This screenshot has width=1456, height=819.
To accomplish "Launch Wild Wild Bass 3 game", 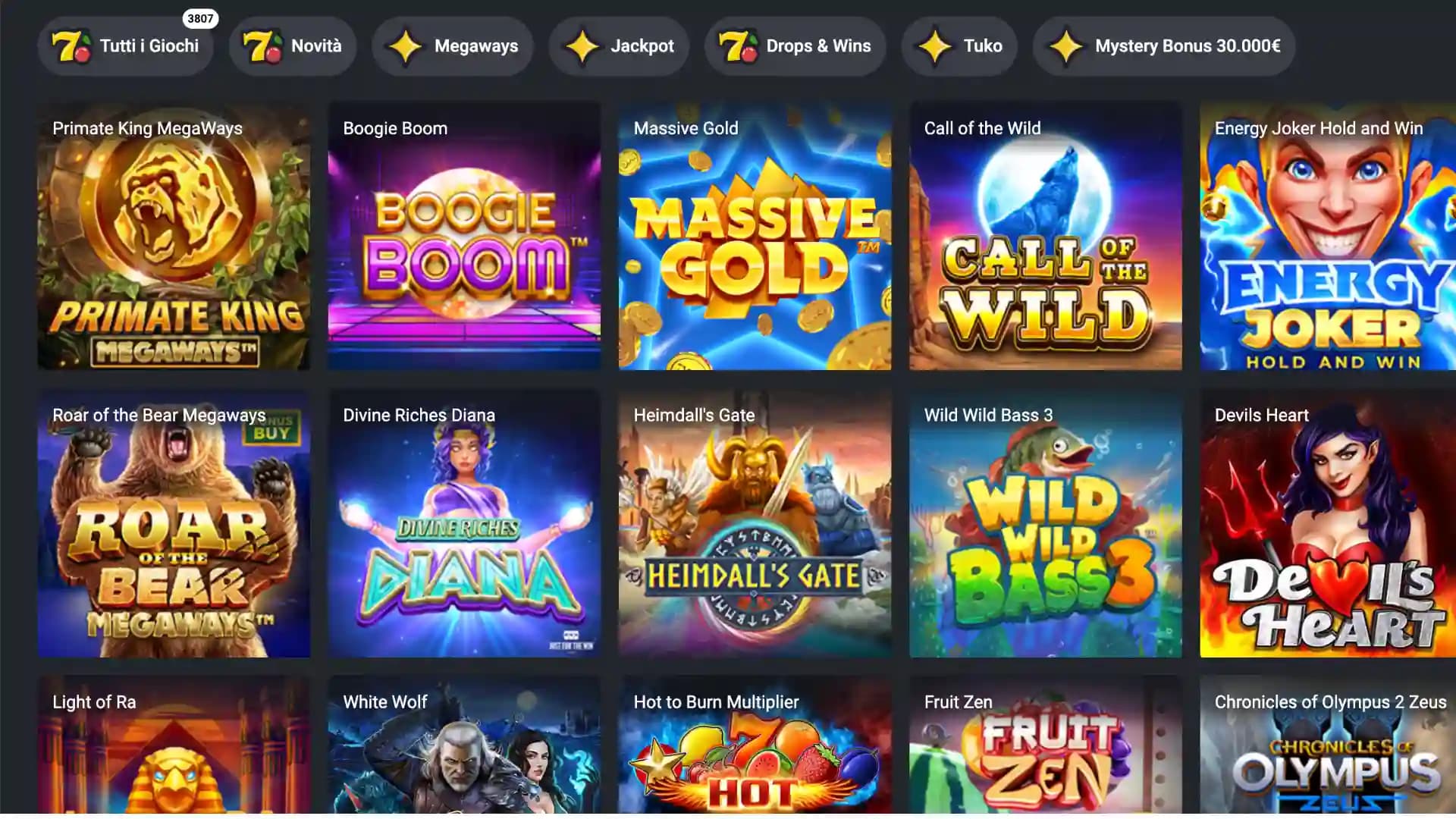I will [1045, 523].
